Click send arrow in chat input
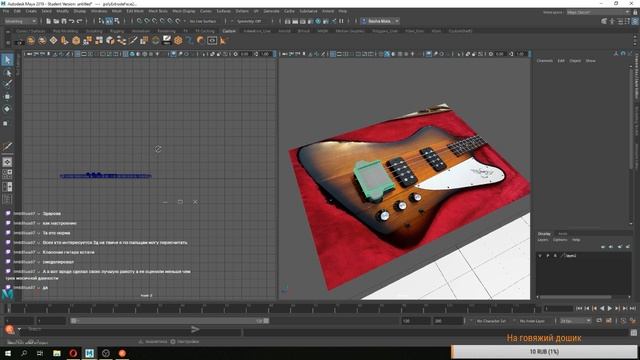 point(195,329)
